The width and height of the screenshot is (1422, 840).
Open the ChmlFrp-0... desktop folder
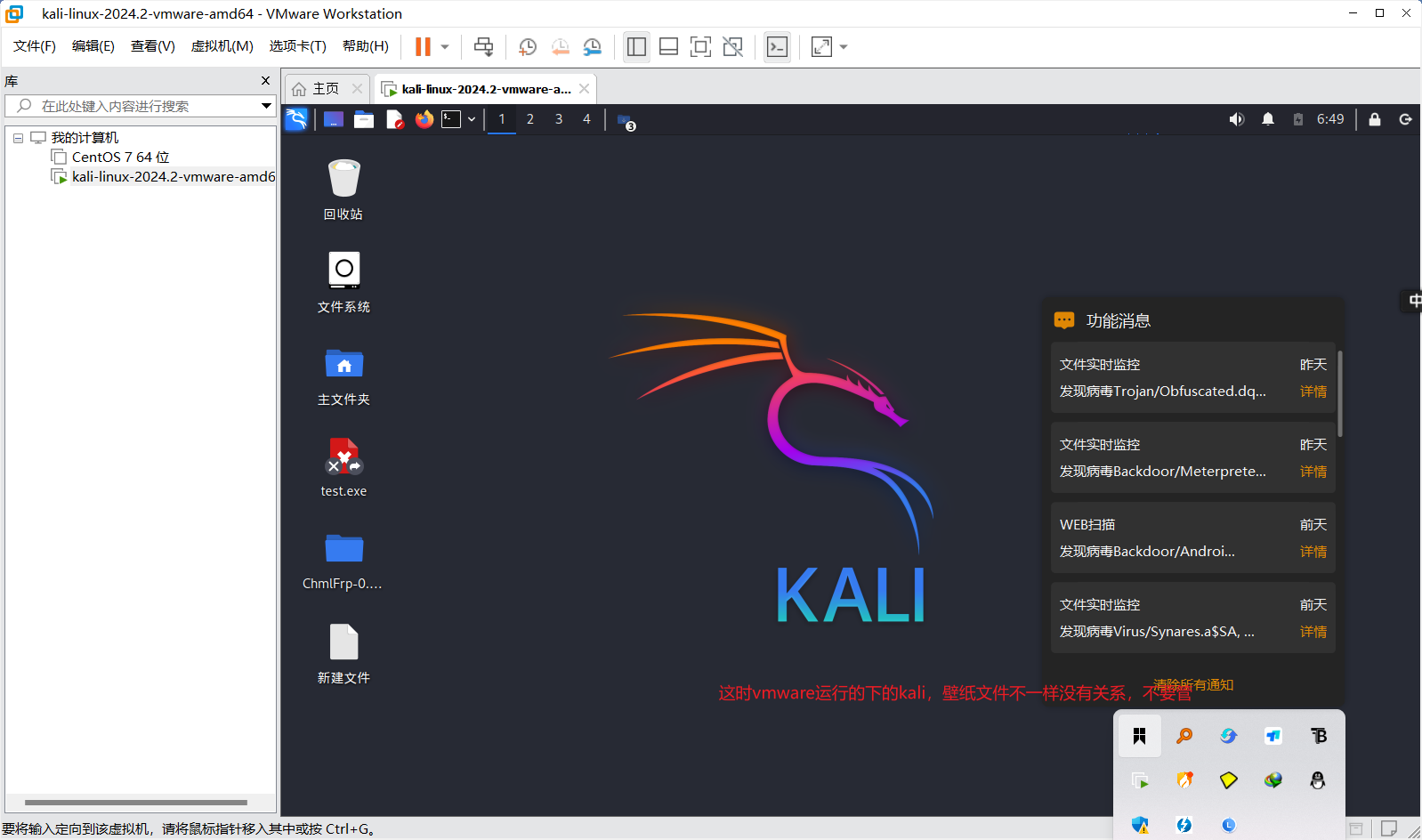click(x=343, y=561)
